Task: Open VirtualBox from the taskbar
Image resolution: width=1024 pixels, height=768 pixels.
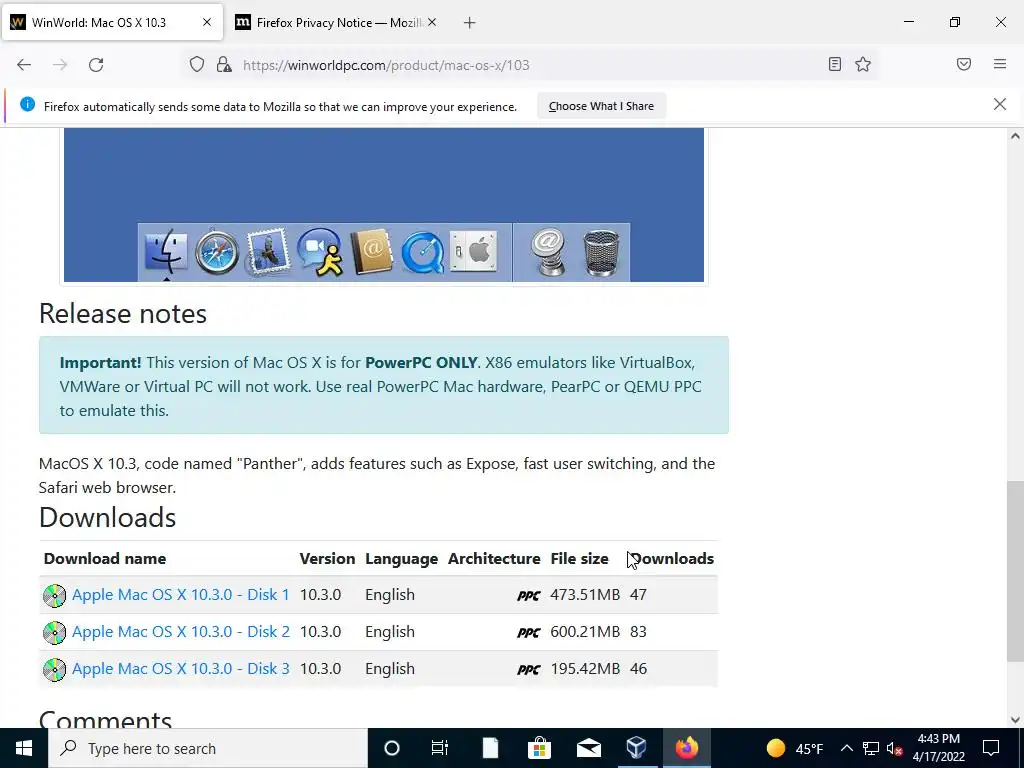Action: [637, 748]
